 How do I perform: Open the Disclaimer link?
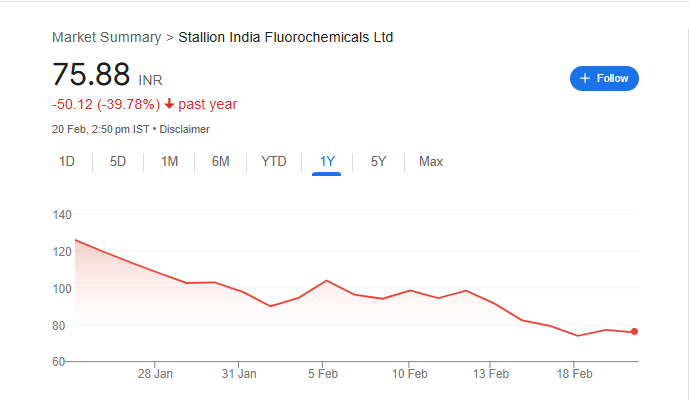[184, 129]
